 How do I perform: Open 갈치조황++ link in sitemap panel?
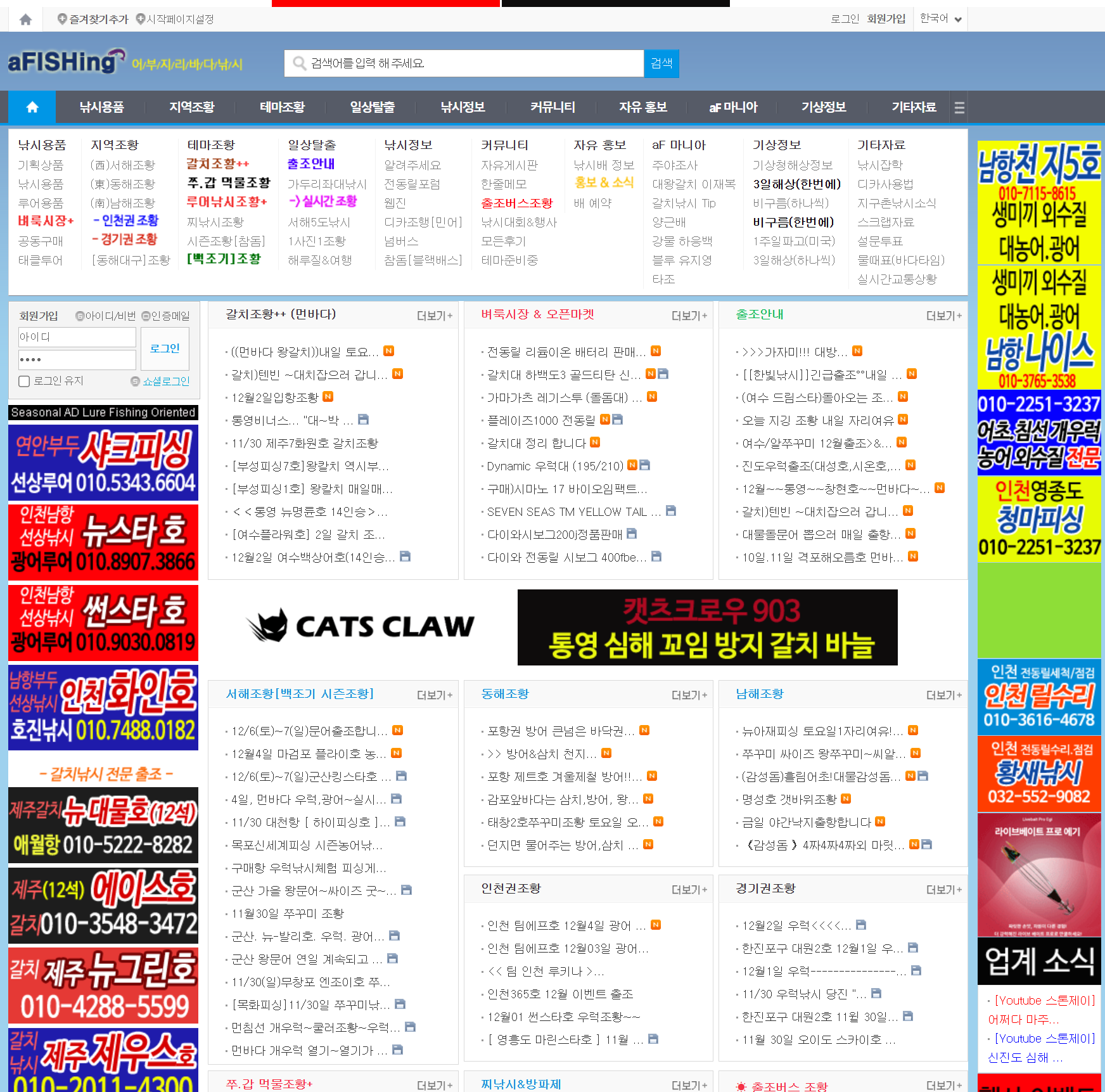tap(217, 164)
